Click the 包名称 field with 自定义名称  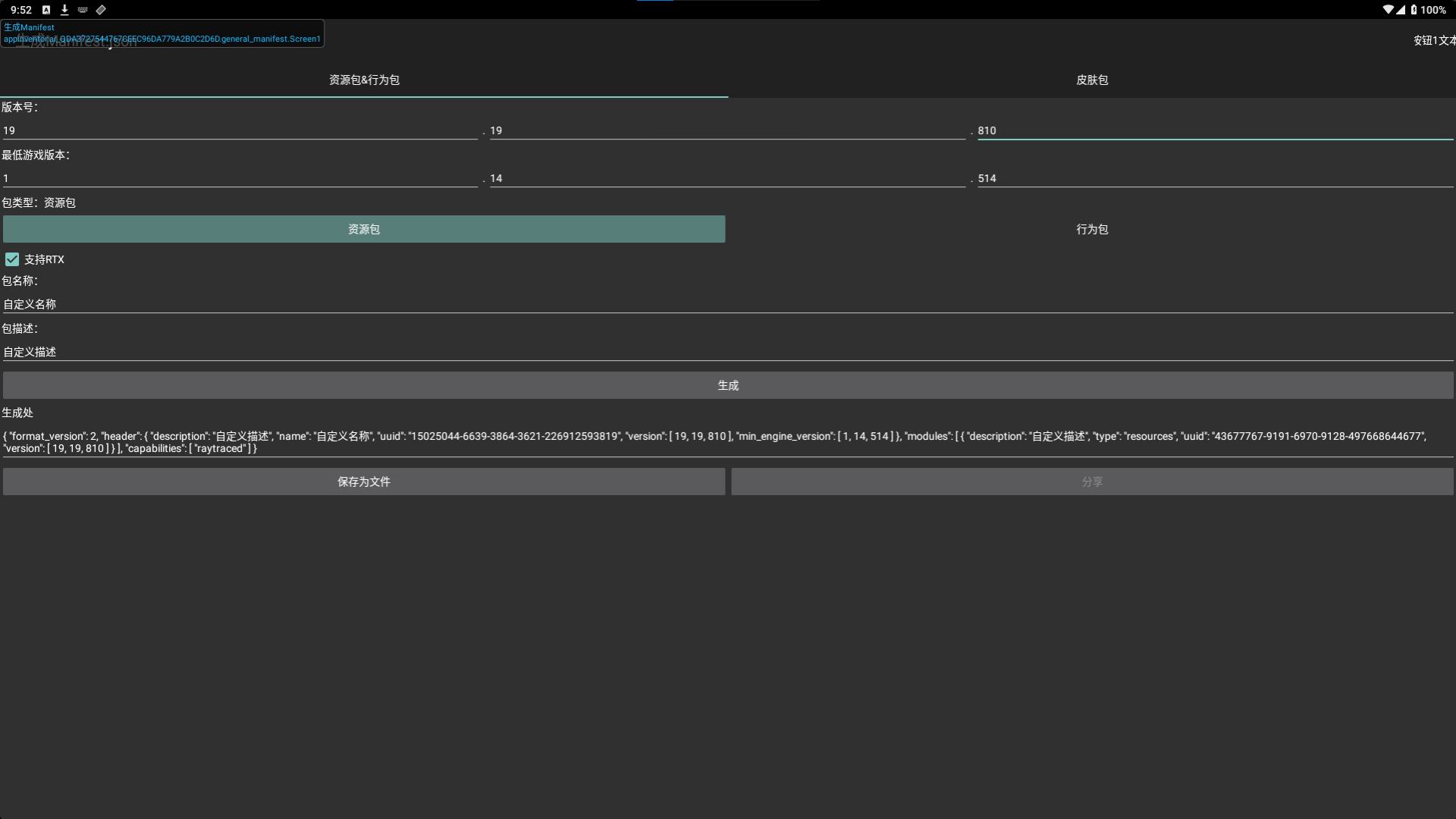click(x=728, y=304)
